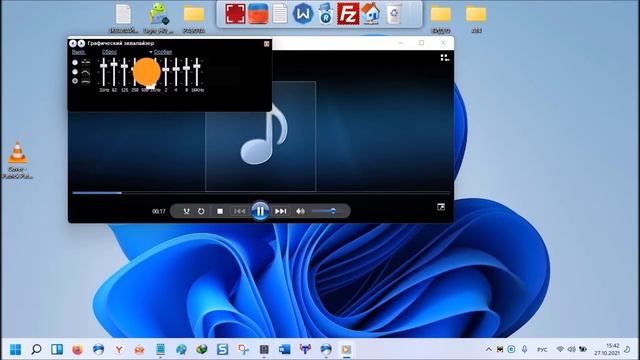Image resolution: width=640 pixels, height=360 pixels.
Task: Switch to library view icon
Action: point(444,58)
